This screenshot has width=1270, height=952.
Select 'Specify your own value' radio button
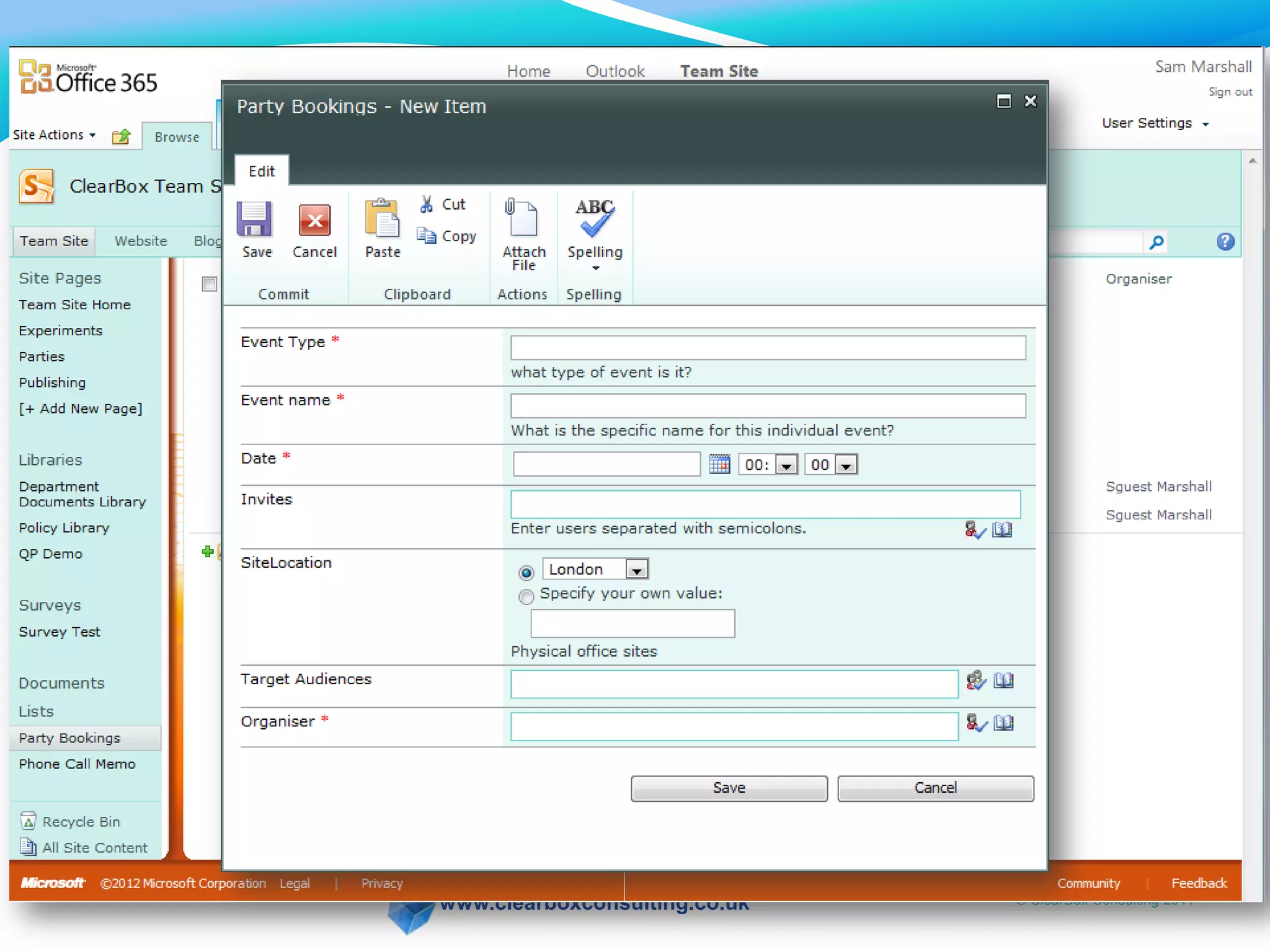(x=526, y=596)
